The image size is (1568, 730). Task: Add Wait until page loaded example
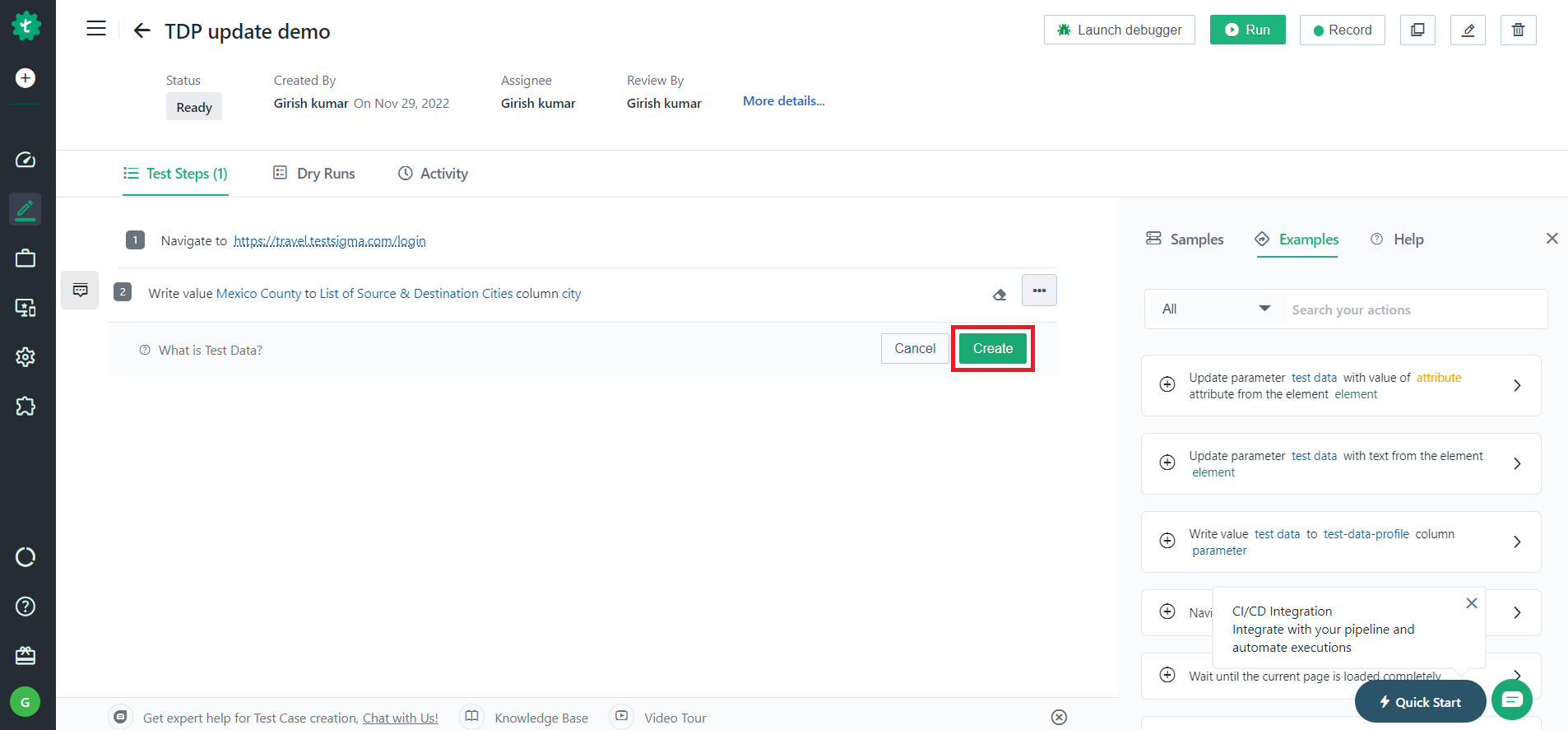pos(1167,675)
